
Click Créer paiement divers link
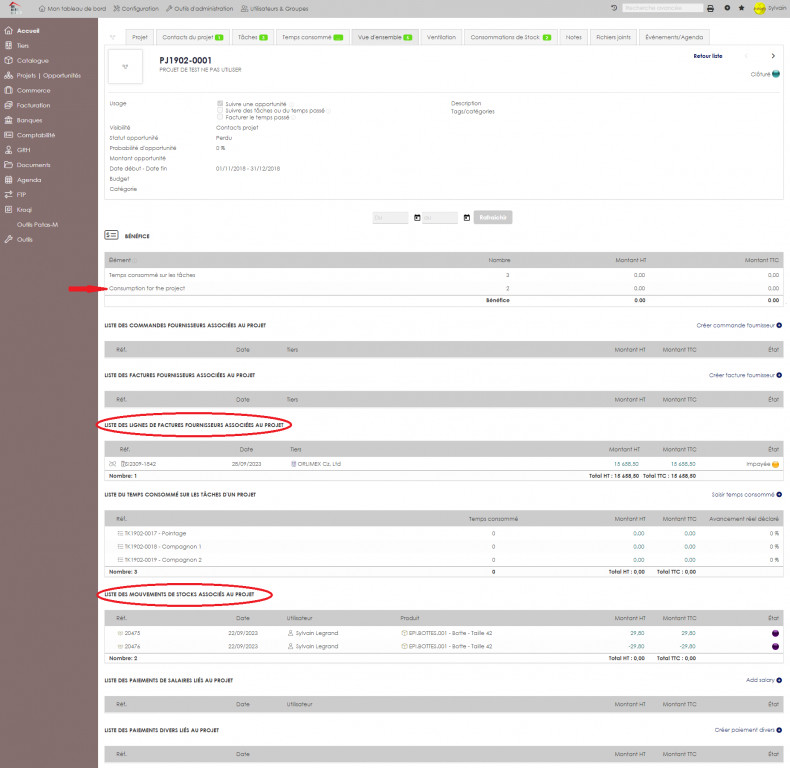pyautogui.click(x=745, y=730)
